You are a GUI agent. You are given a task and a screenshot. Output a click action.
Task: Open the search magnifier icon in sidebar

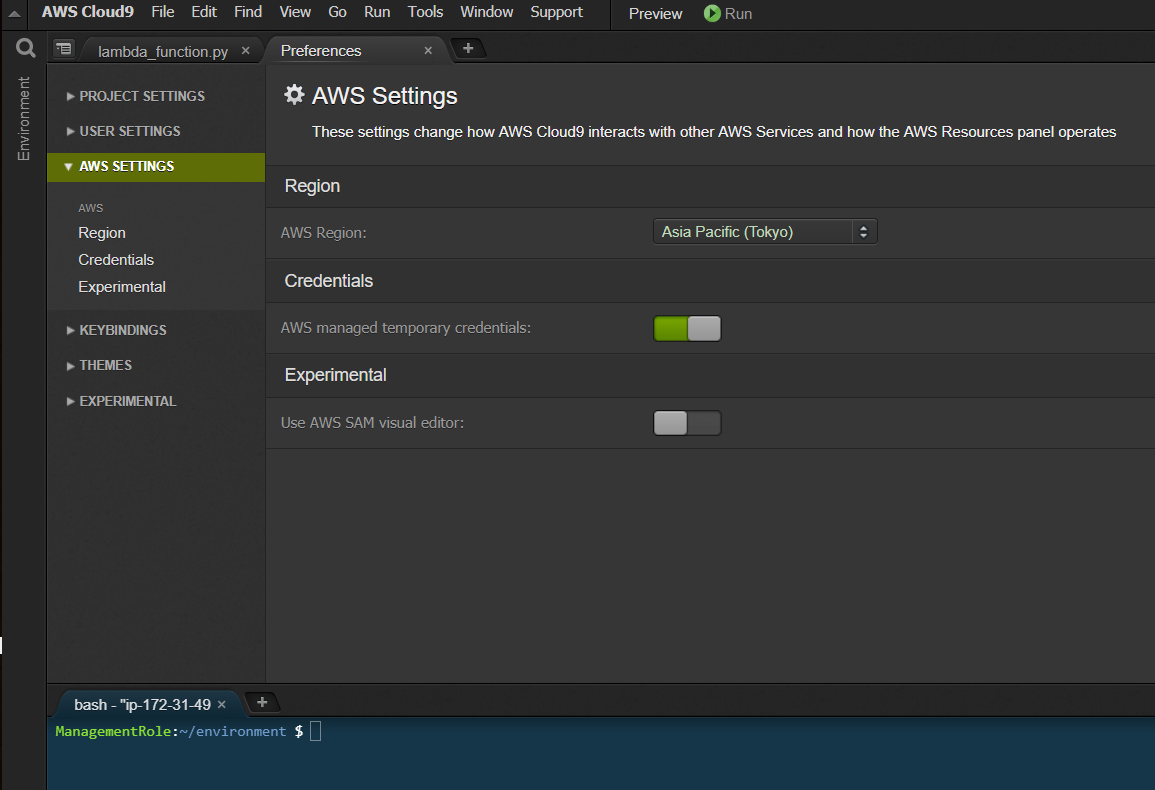[x=26, y=49]
